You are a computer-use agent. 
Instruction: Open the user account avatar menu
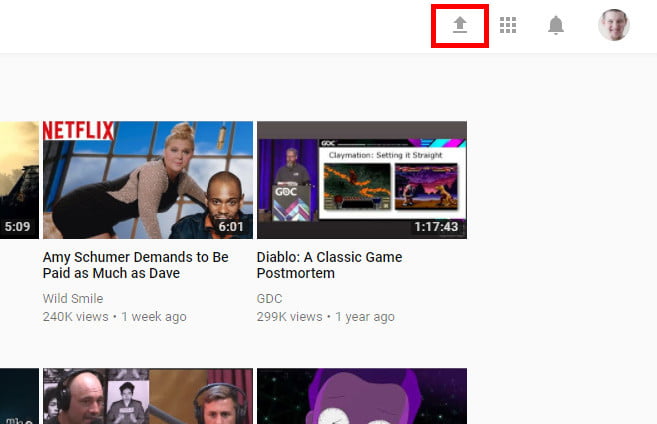(x=613, y=26)
